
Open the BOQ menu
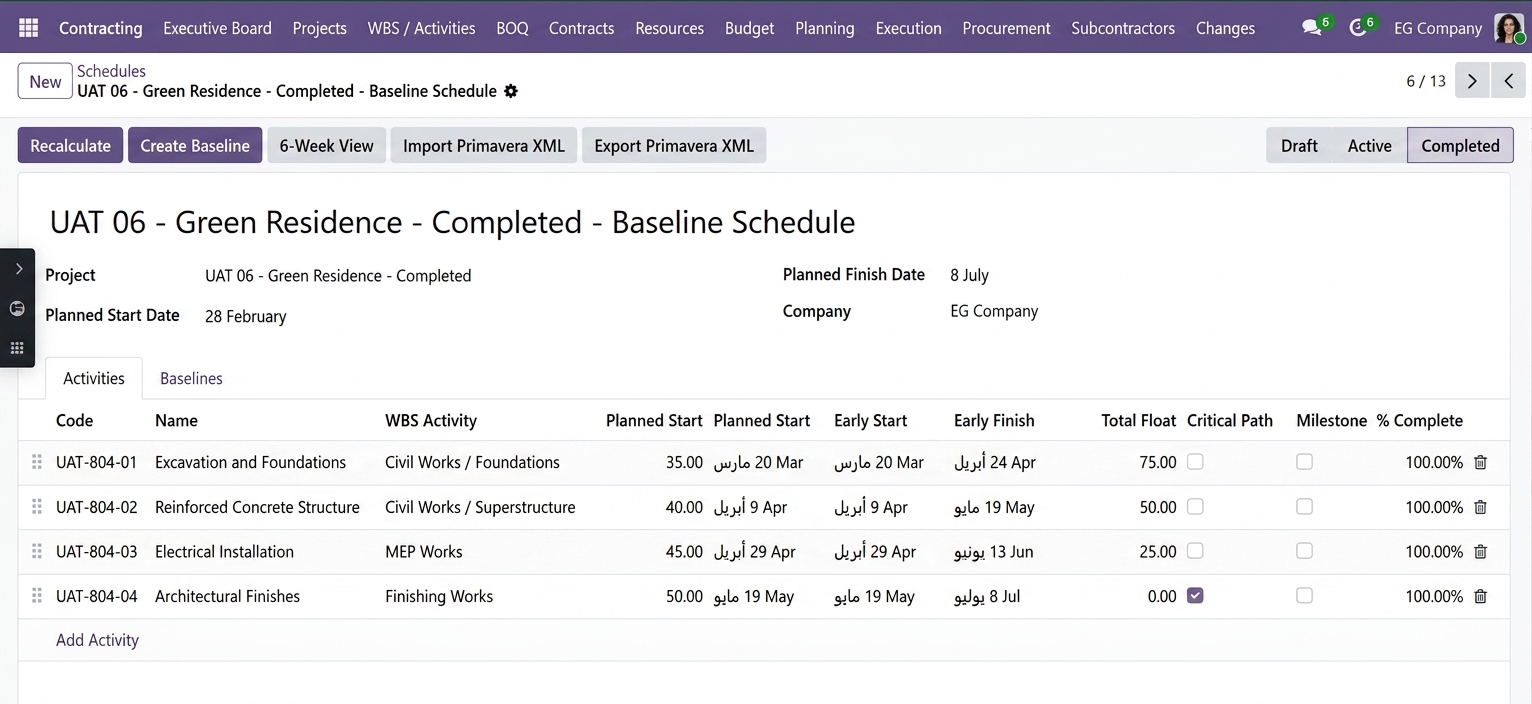click(x=512, y=28)
